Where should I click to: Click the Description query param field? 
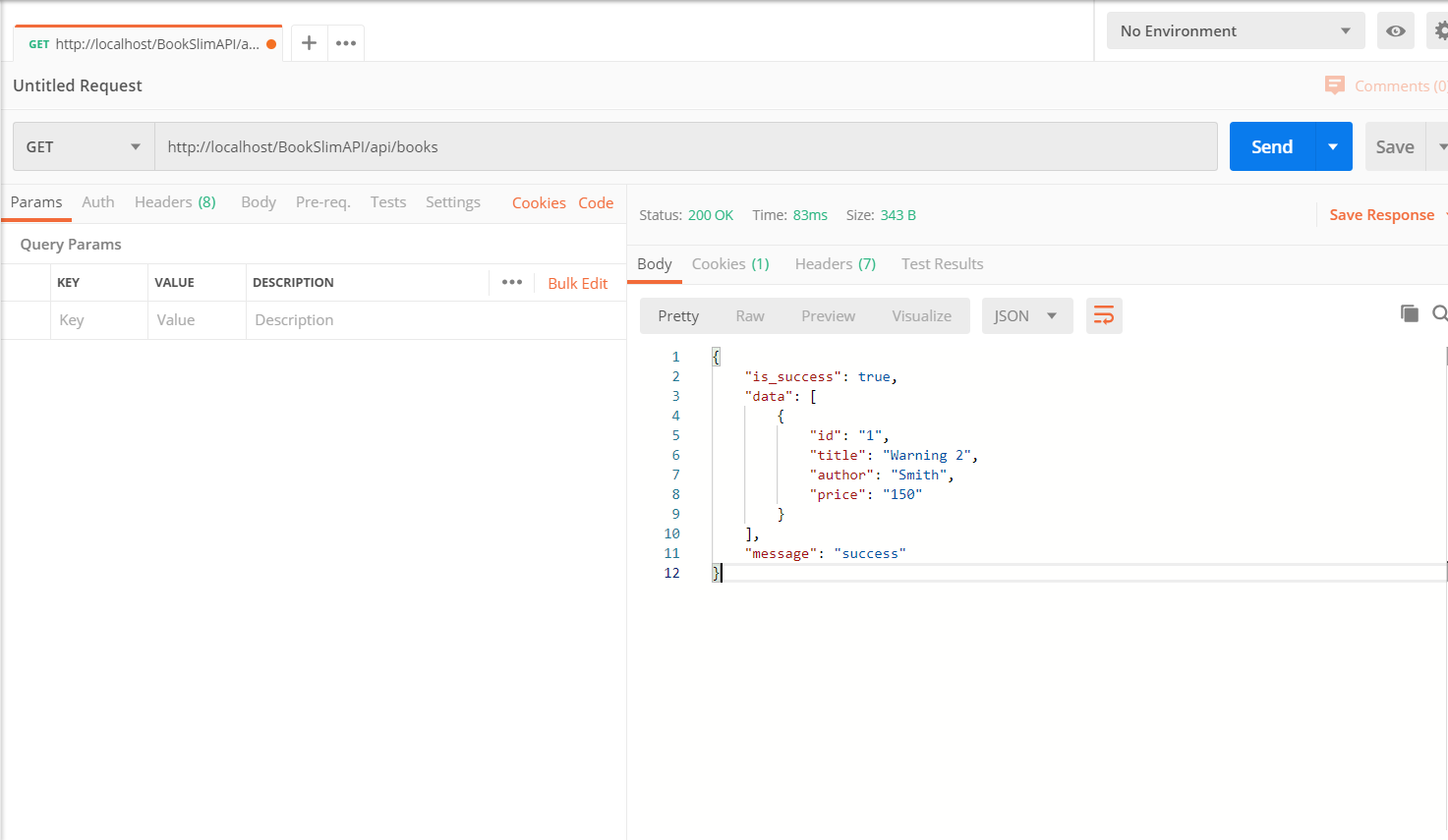click(x=435, y=319)
